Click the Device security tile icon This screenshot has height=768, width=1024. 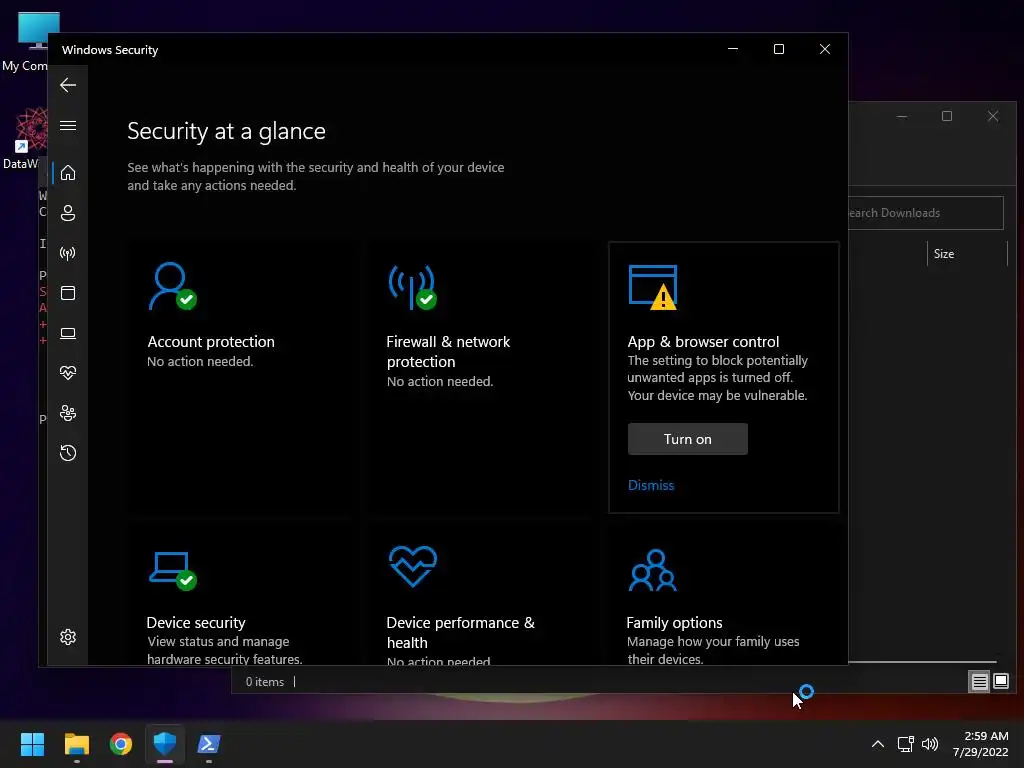point(172,570)
